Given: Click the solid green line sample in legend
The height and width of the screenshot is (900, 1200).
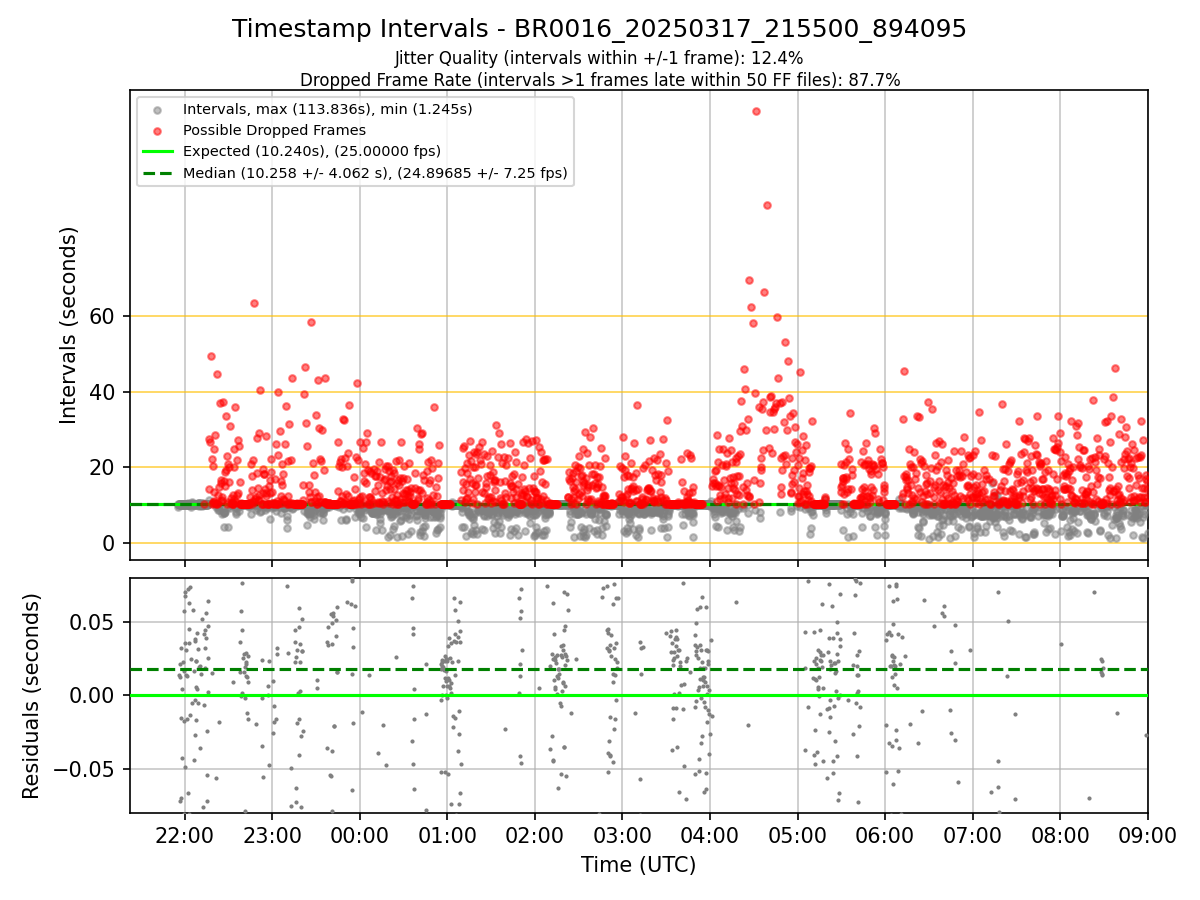Looking at the screenshot, I should (x=160, y=151).
